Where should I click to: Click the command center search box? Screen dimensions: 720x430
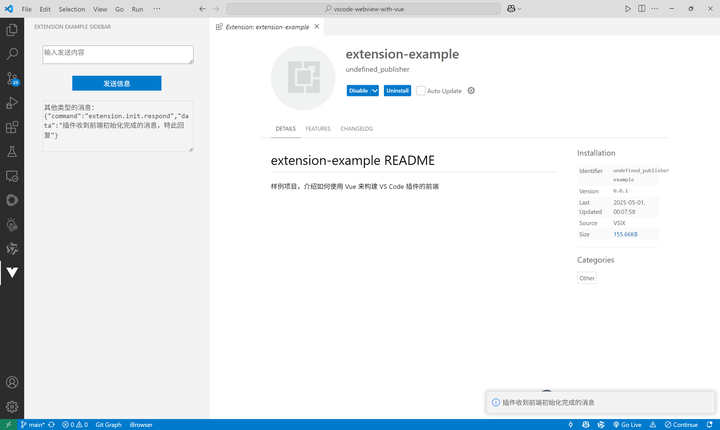363,9
